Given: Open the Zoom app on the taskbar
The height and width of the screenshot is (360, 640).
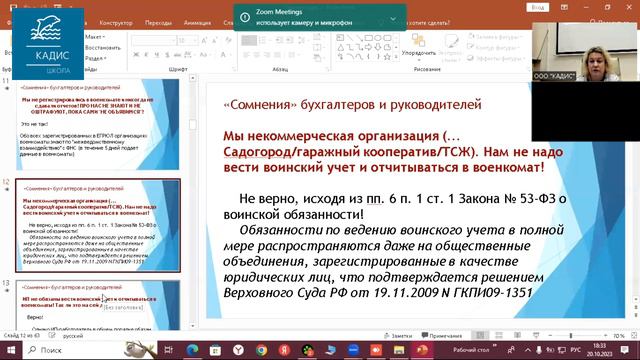Looking at the screenshot, I should coord(353,350).
